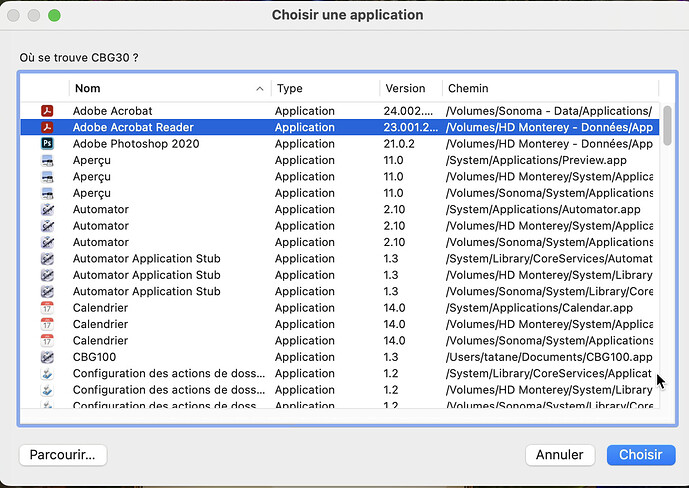This screenshot has height=488, width=689.
Task: Click the Photoshop 2020 Ps icon
Action: pos(47,144)
